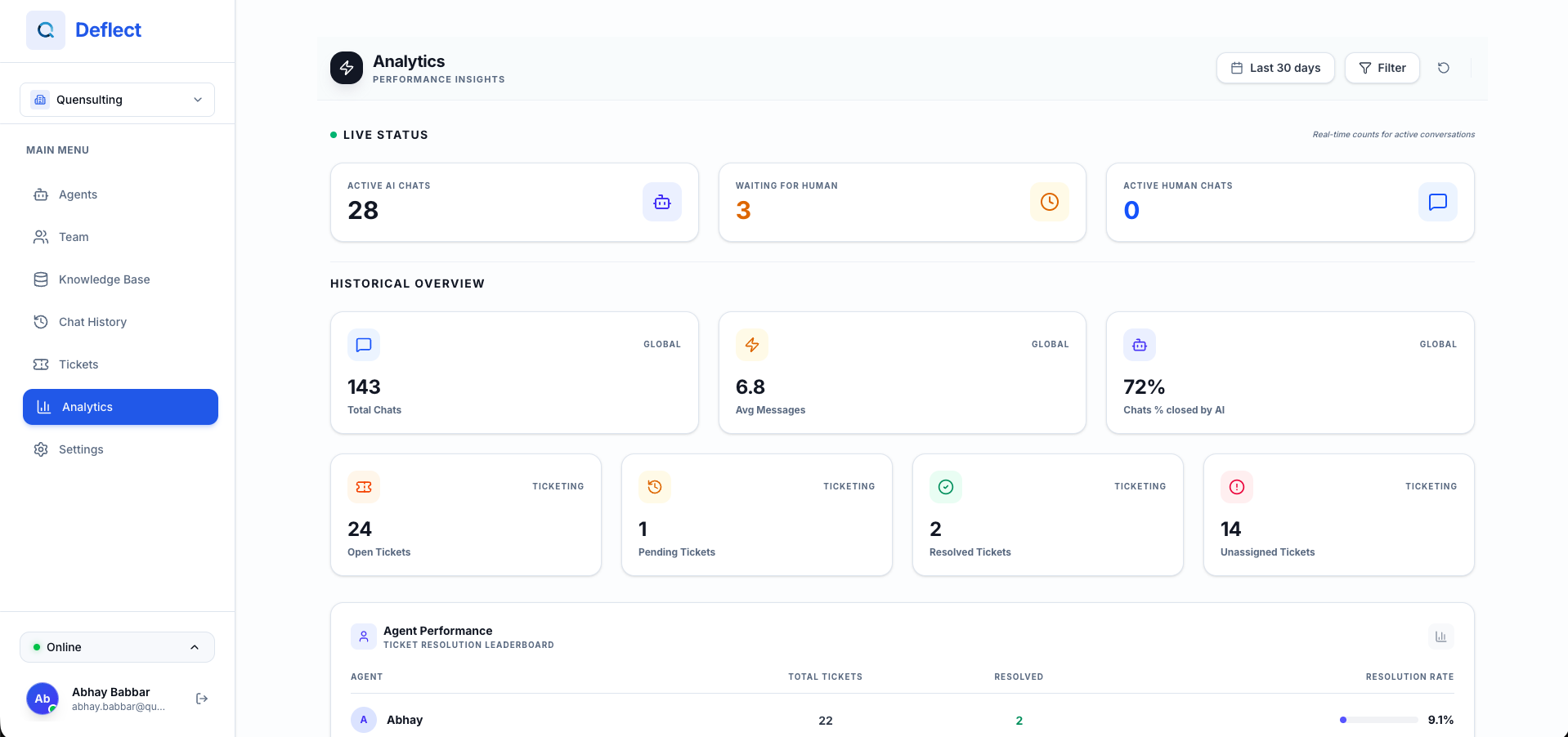This screenshot has width=1568, height=737.
Task: Click the speech bubble icon on Active Human Chats
Action: (1437, 203)
